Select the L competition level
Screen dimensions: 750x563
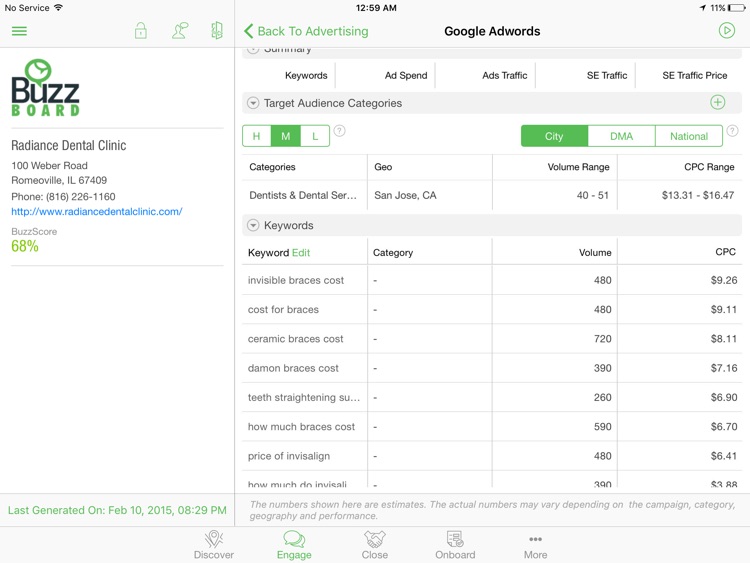point(315,136)
